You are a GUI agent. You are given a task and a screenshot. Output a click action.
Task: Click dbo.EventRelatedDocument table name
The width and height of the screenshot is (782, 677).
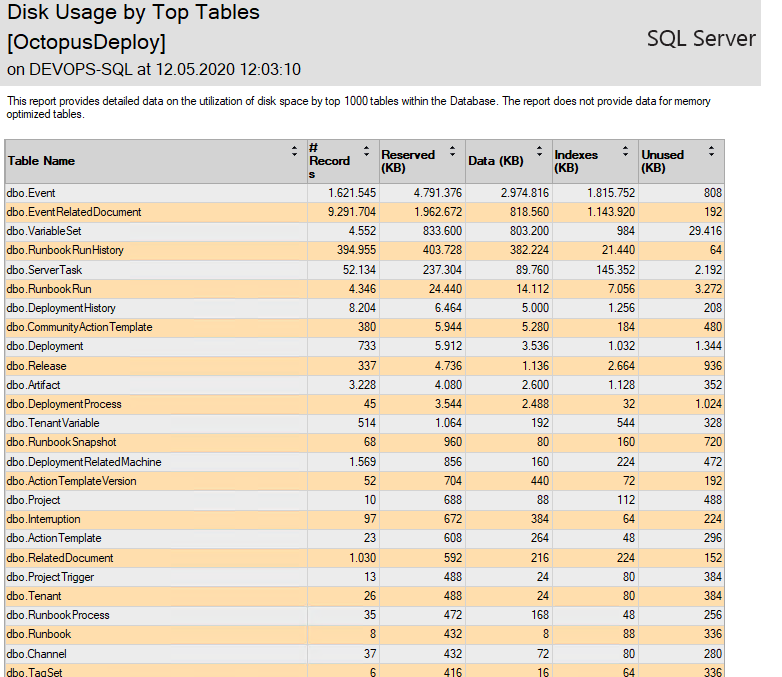coord(74,212)
